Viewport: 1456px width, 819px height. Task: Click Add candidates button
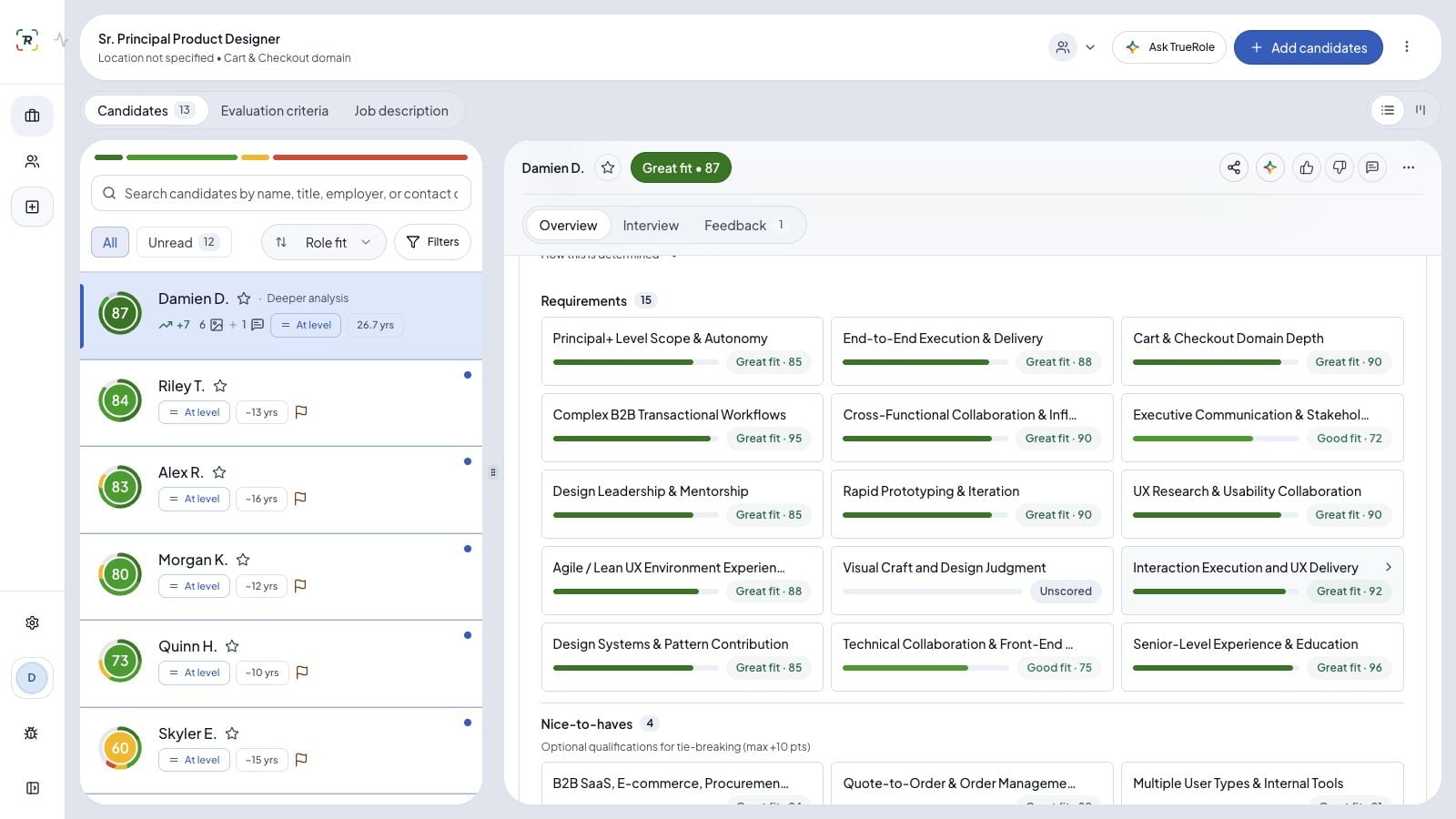[1309, 47]
